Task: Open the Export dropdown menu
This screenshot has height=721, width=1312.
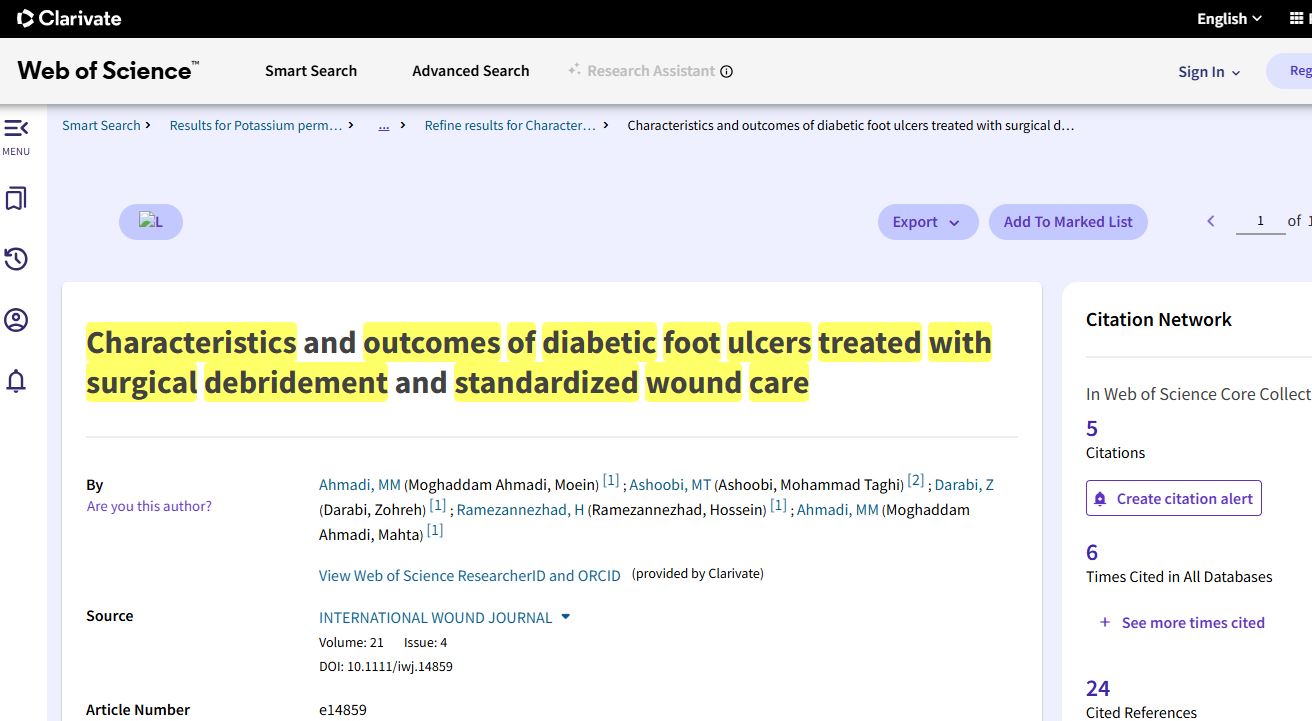Action: pos(927,222)
